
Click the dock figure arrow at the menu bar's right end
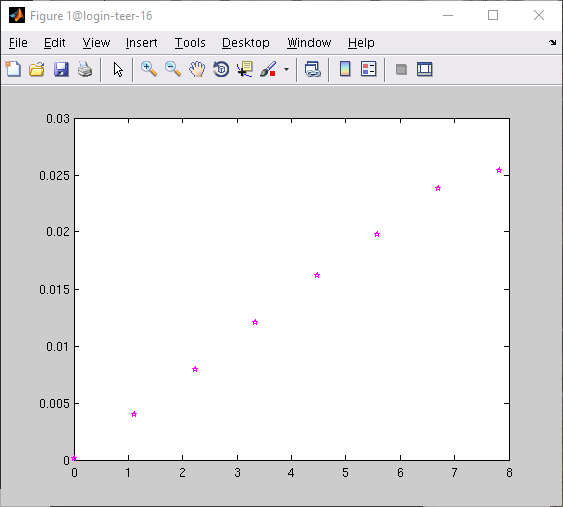point(552,42)
